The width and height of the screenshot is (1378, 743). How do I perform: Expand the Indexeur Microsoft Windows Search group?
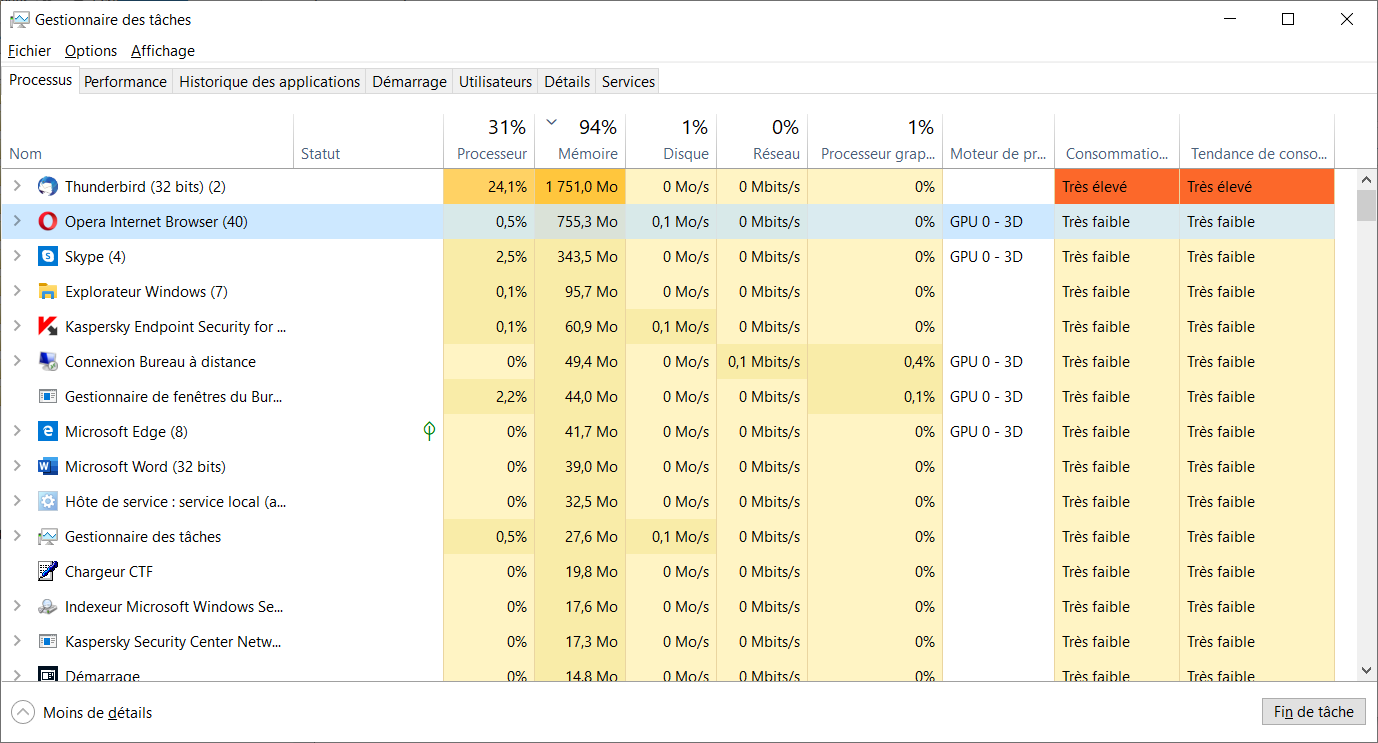[x=16, y=606]
